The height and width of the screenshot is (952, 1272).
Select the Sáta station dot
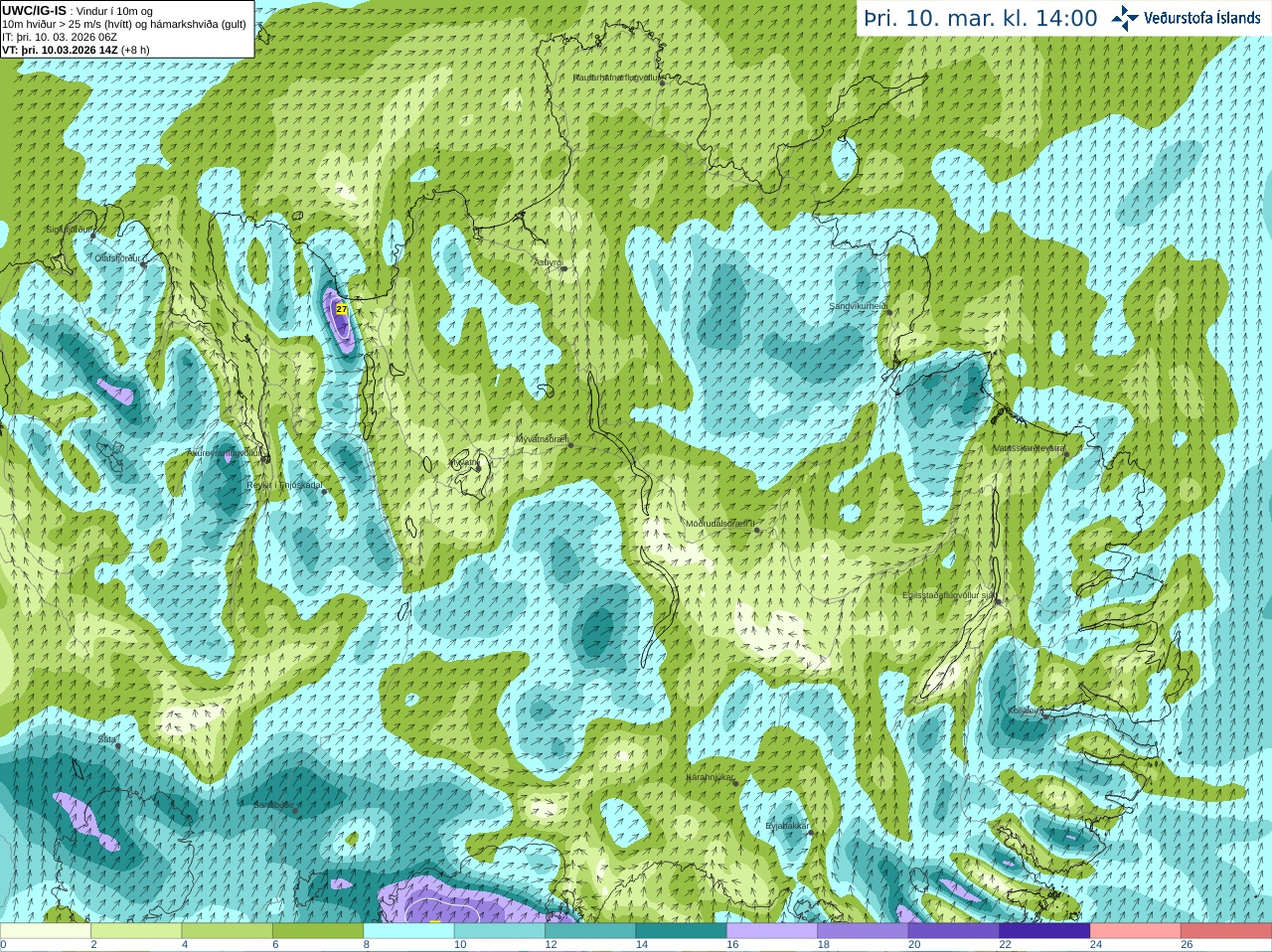[118, 745]
